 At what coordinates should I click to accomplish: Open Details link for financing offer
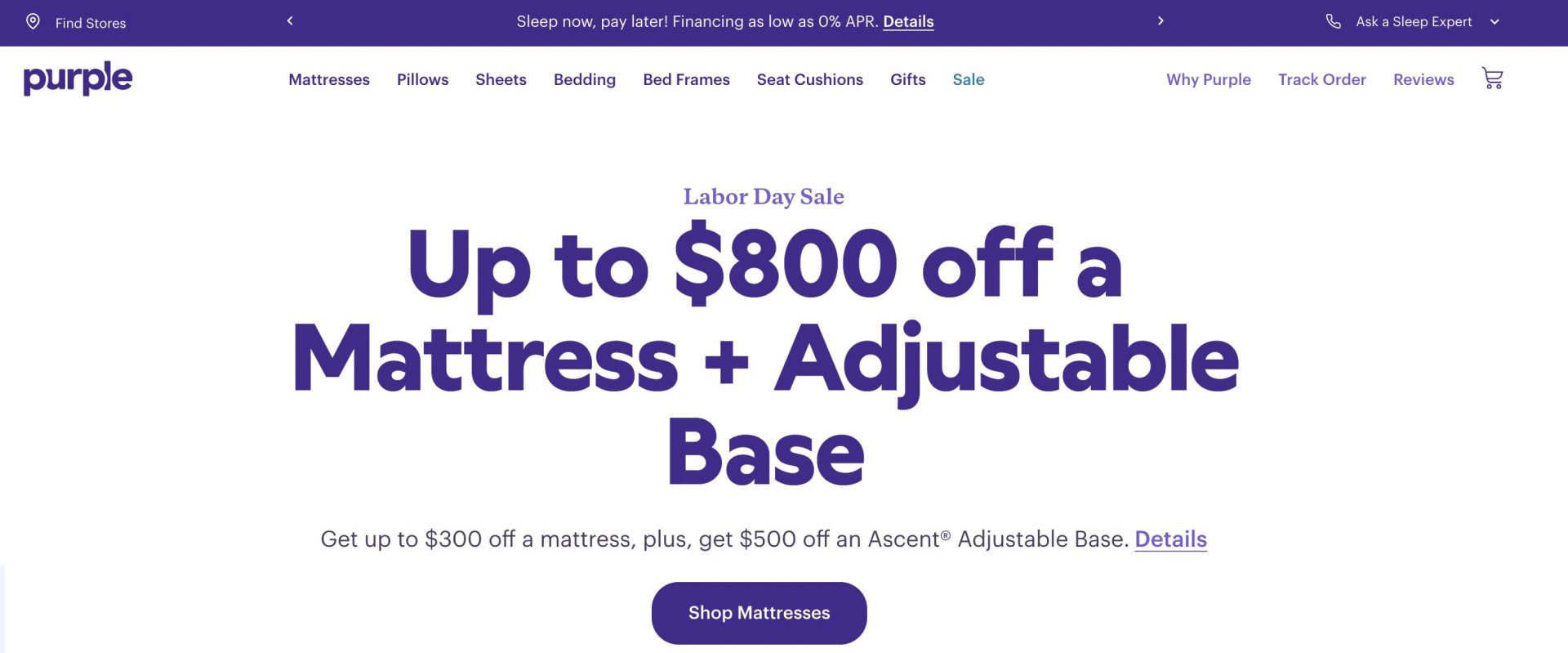click(908, 22)
